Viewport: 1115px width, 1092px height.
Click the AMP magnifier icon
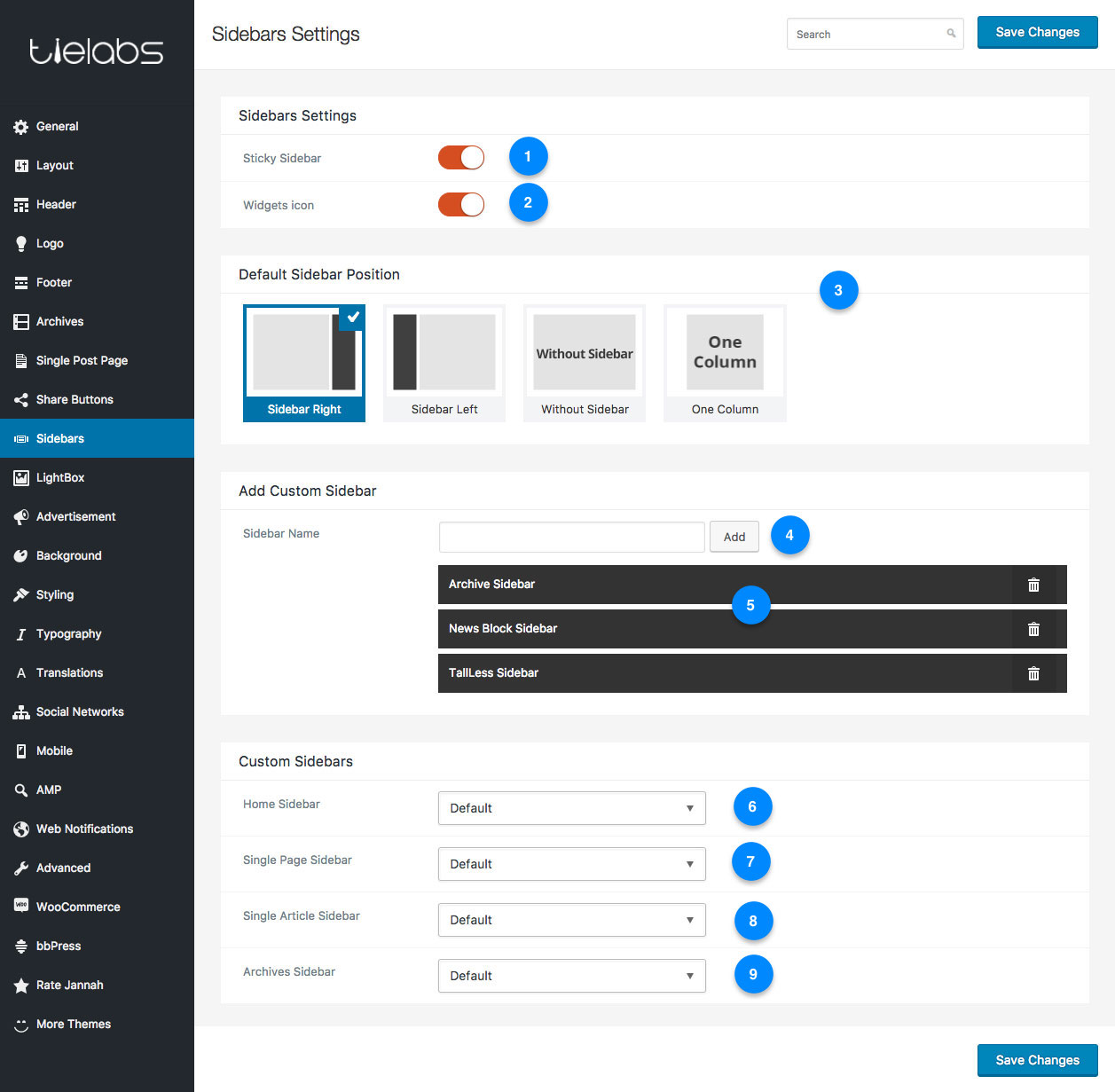[21, 790]
